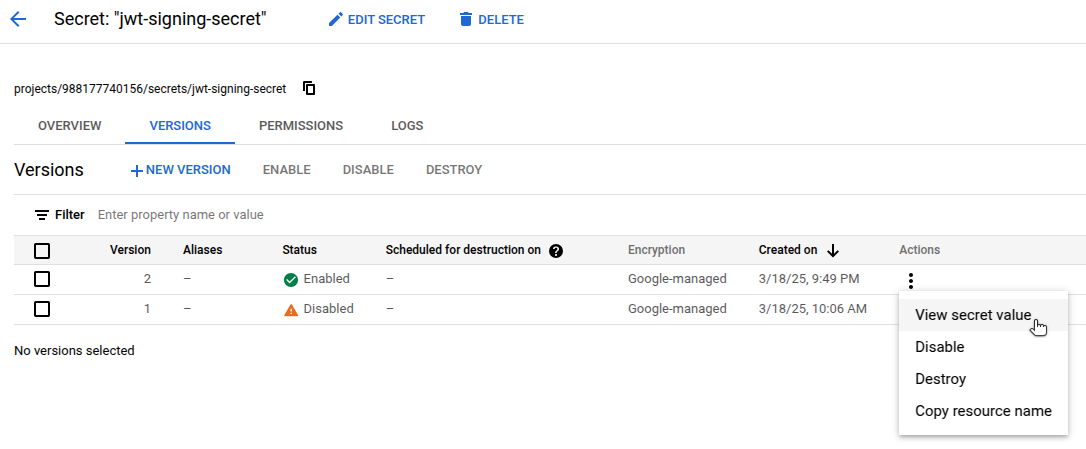Click the back arrow icon
This screenshot has height=449, width=1086.
click(18, 19)
